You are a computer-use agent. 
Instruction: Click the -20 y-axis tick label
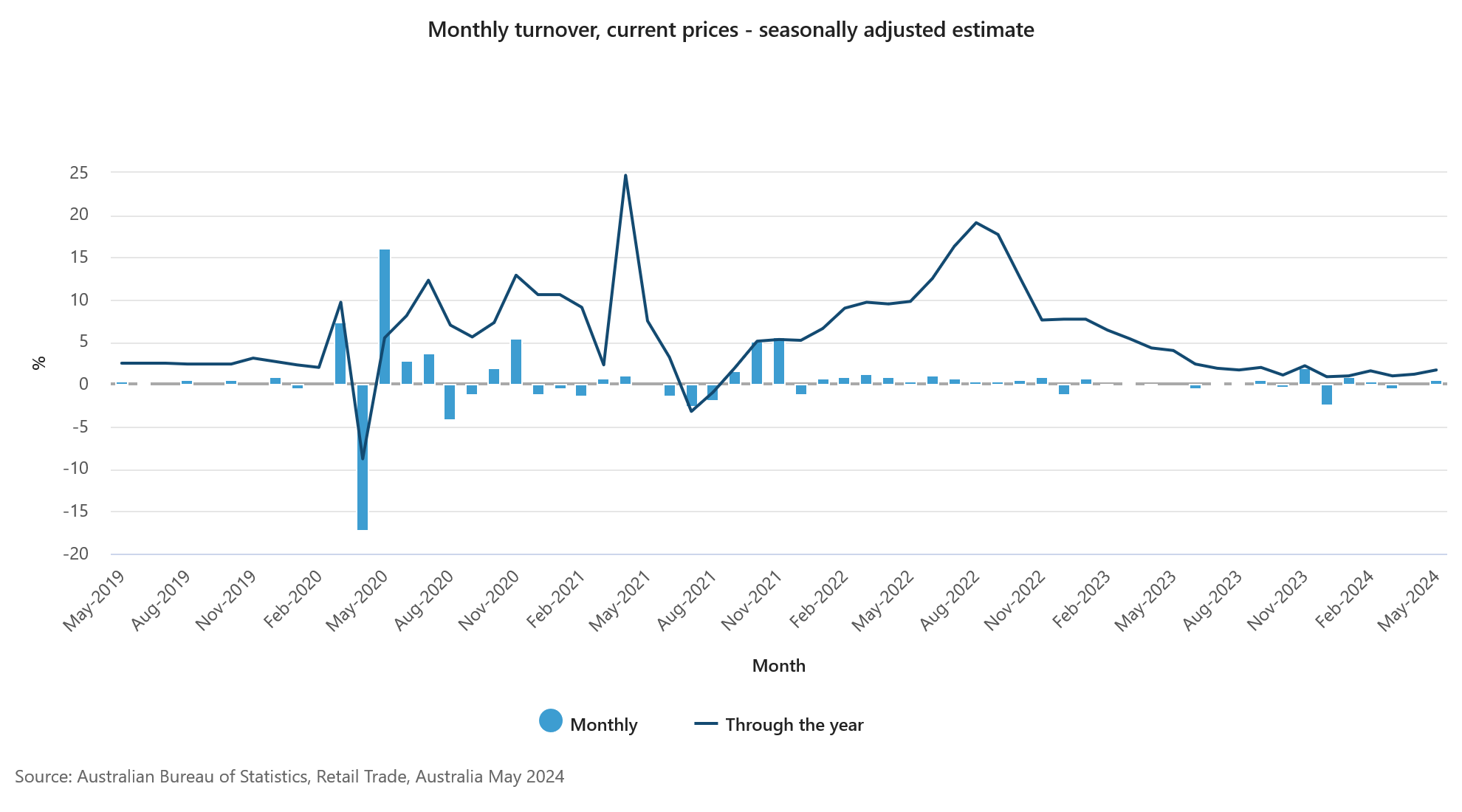point(75,554)
